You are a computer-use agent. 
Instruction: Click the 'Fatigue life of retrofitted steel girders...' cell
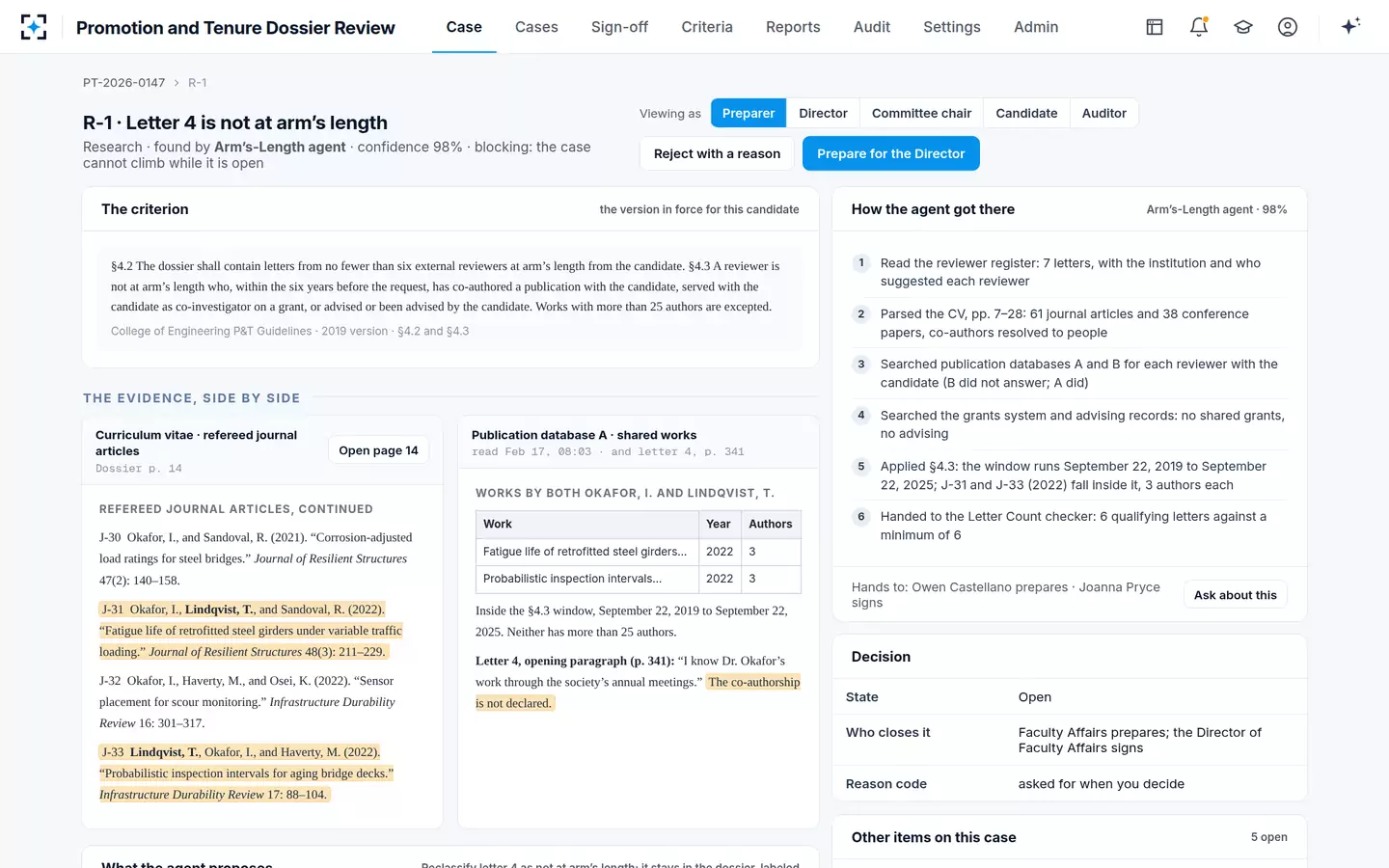(586, 552)
